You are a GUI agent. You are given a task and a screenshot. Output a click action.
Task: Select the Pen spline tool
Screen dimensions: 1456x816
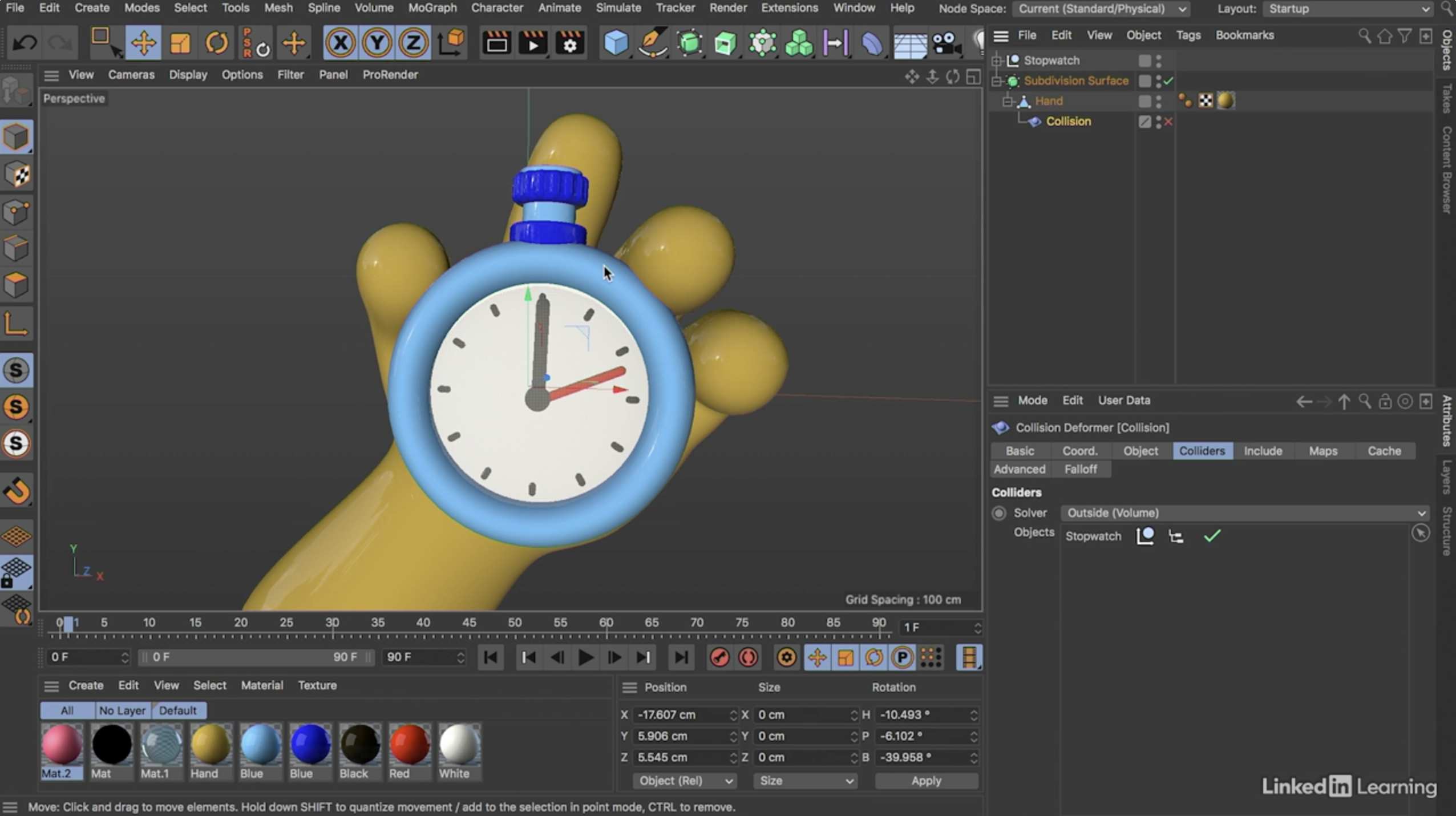[x=653, y=42]
